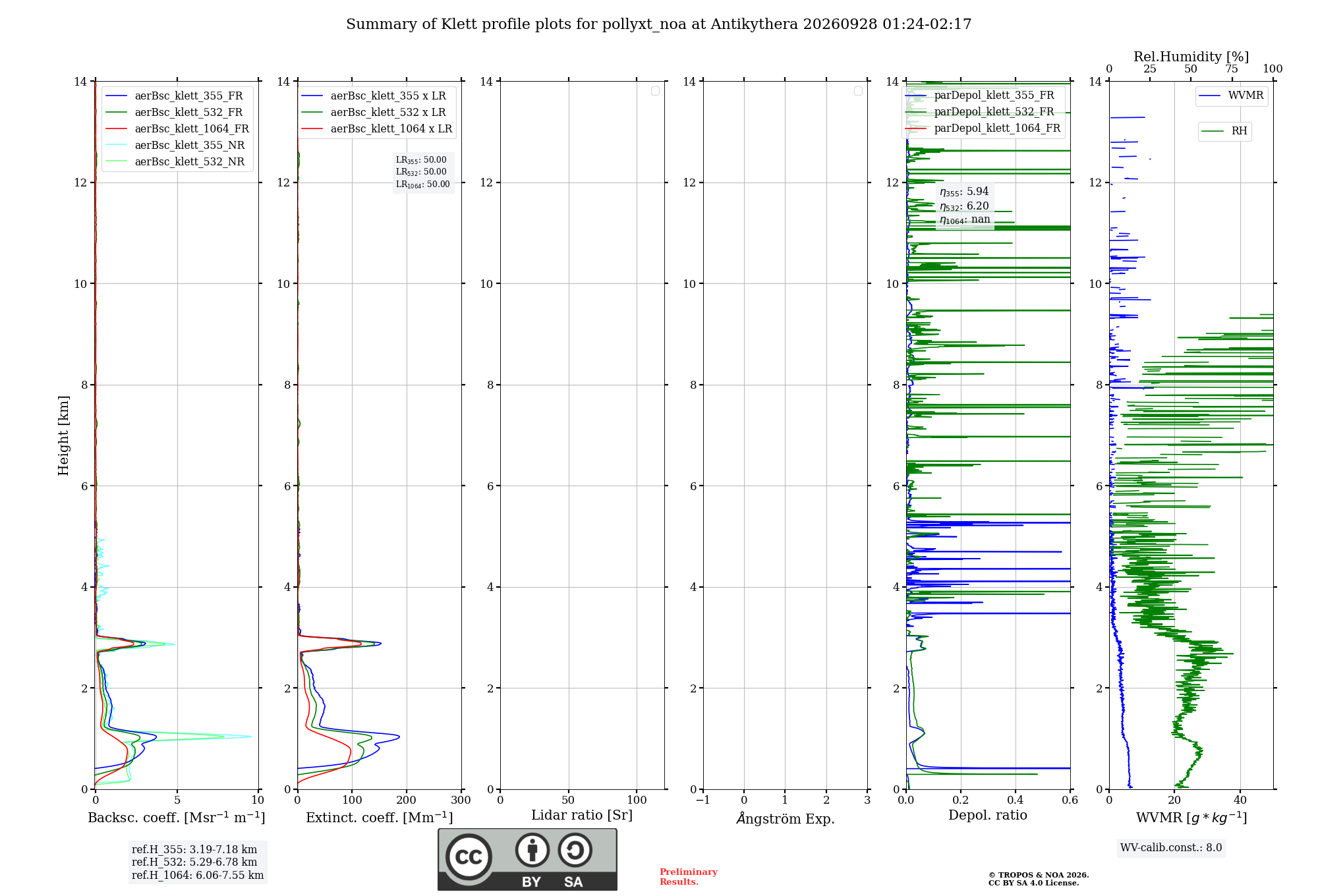The image size is (1318, 896).
Task: Click the attribution person icon
Action: click(x=532, y=850)
